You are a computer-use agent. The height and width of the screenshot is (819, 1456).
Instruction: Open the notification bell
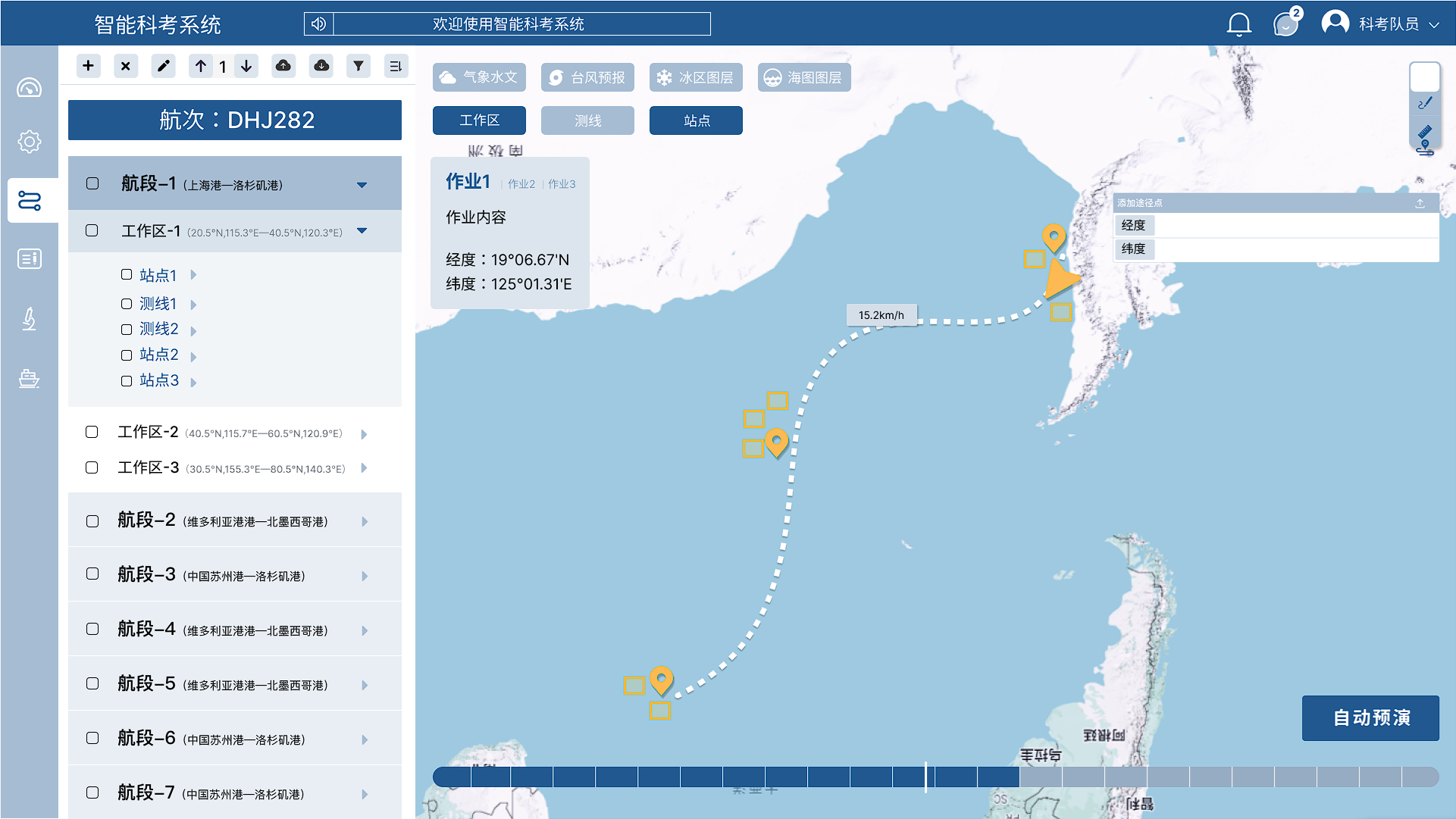click(x=1238, y=24)
